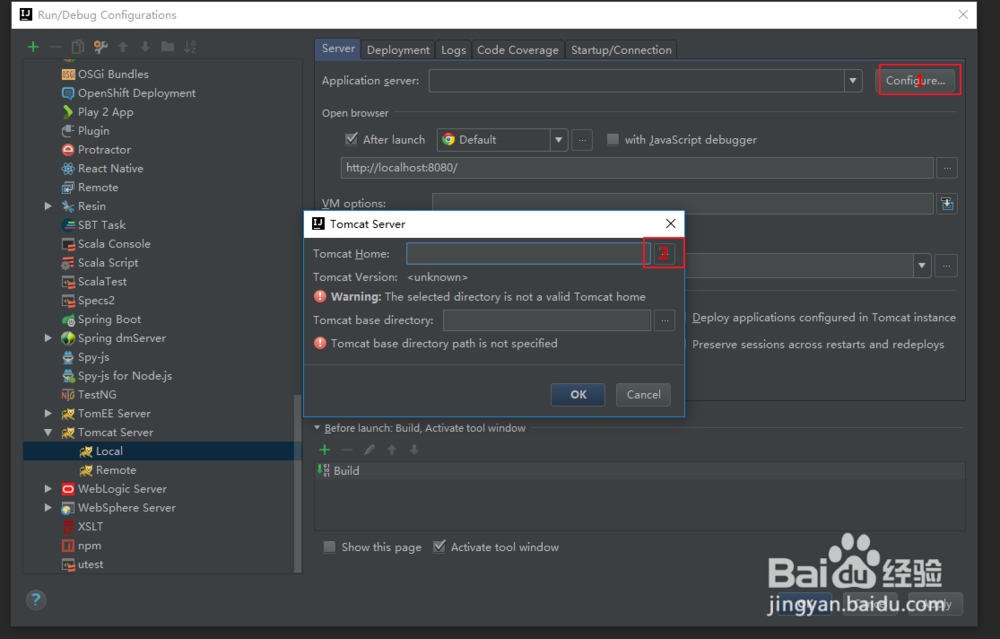Select Play 2 App entry

(98, 112)
